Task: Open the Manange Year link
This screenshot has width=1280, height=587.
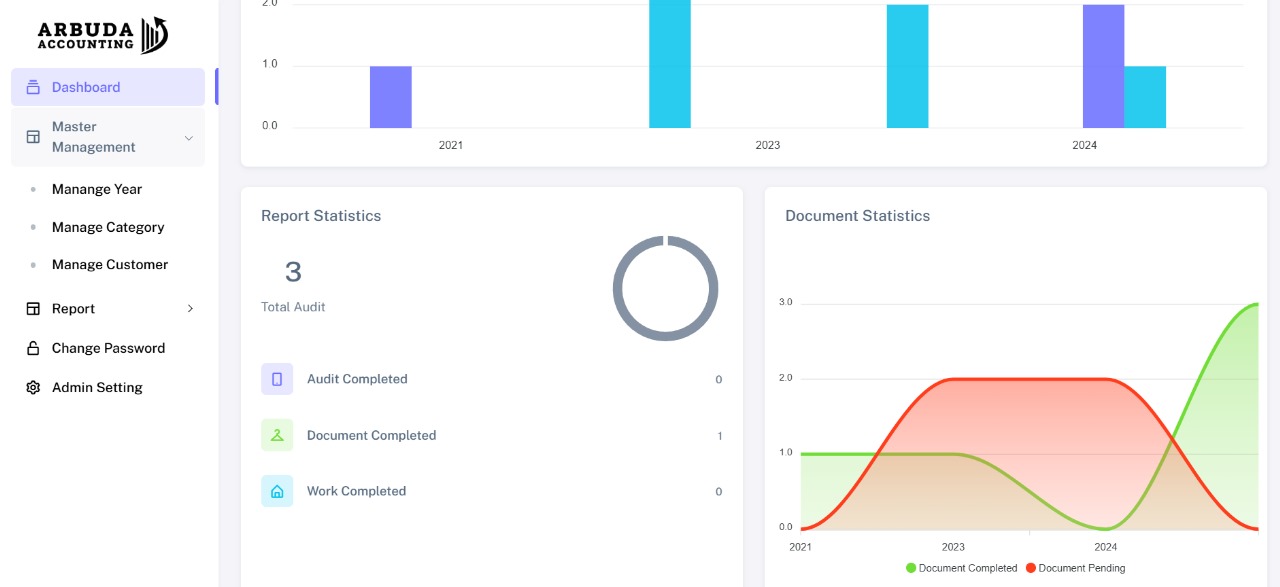Action: pyautogui.click(x=97, y=189)
